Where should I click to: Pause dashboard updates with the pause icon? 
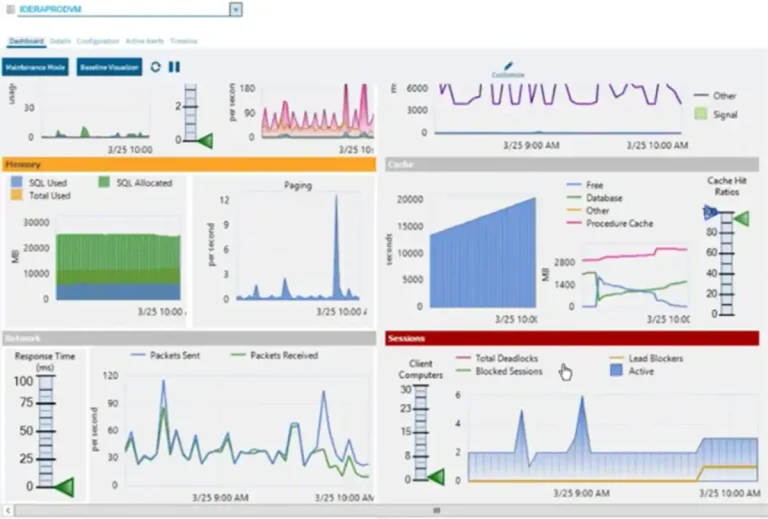[x=174, y=67]
